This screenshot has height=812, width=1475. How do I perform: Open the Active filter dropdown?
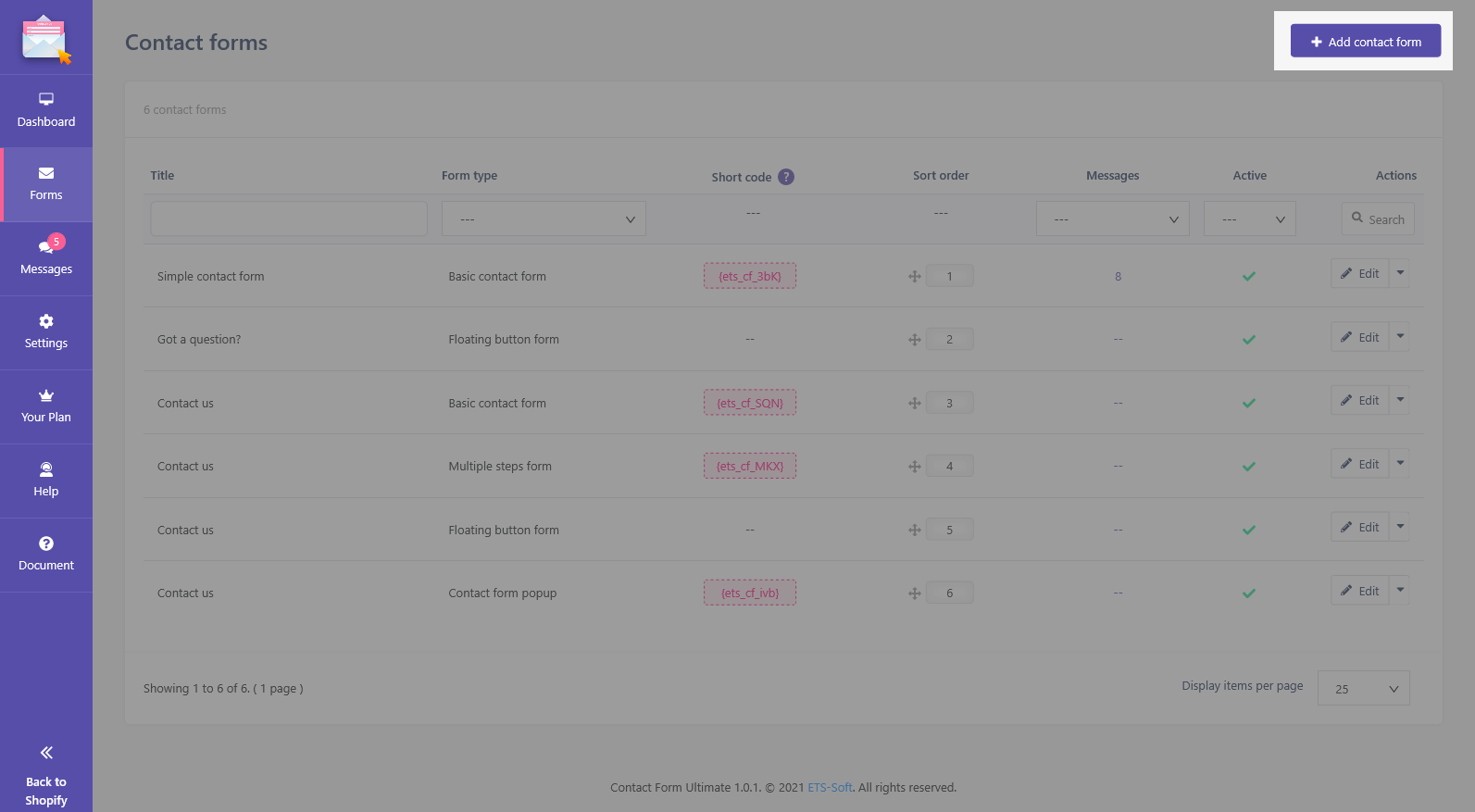click(x=1250, y=219)
